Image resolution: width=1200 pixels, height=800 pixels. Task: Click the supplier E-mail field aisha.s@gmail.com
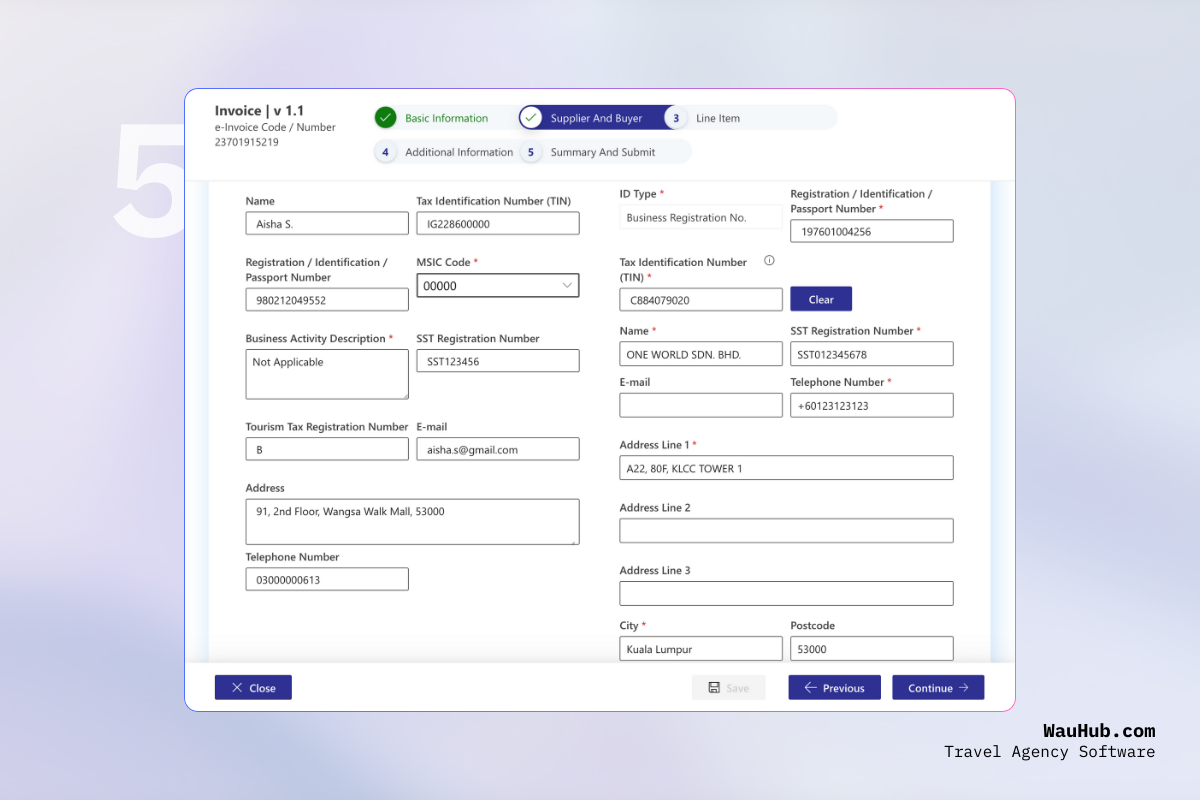pos(498,449)
